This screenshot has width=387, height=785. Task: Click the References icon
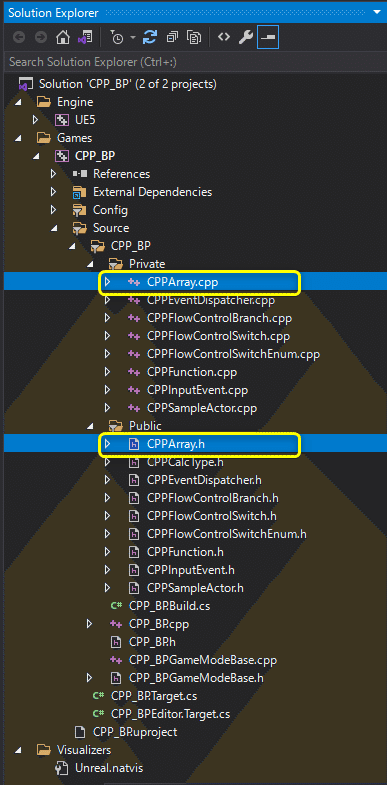(x=80, y=174)
